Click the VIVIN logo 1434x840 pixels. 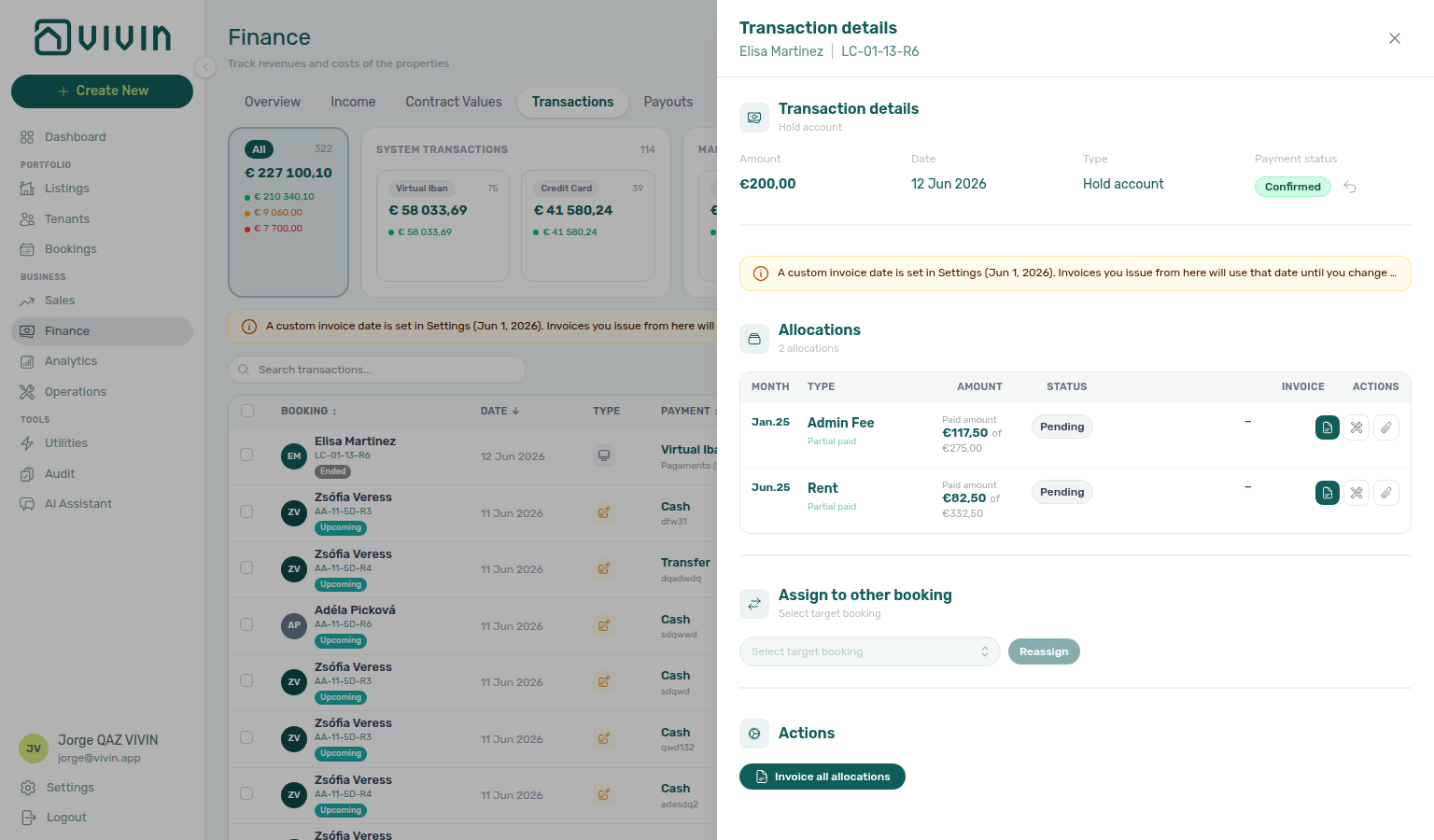103,37
